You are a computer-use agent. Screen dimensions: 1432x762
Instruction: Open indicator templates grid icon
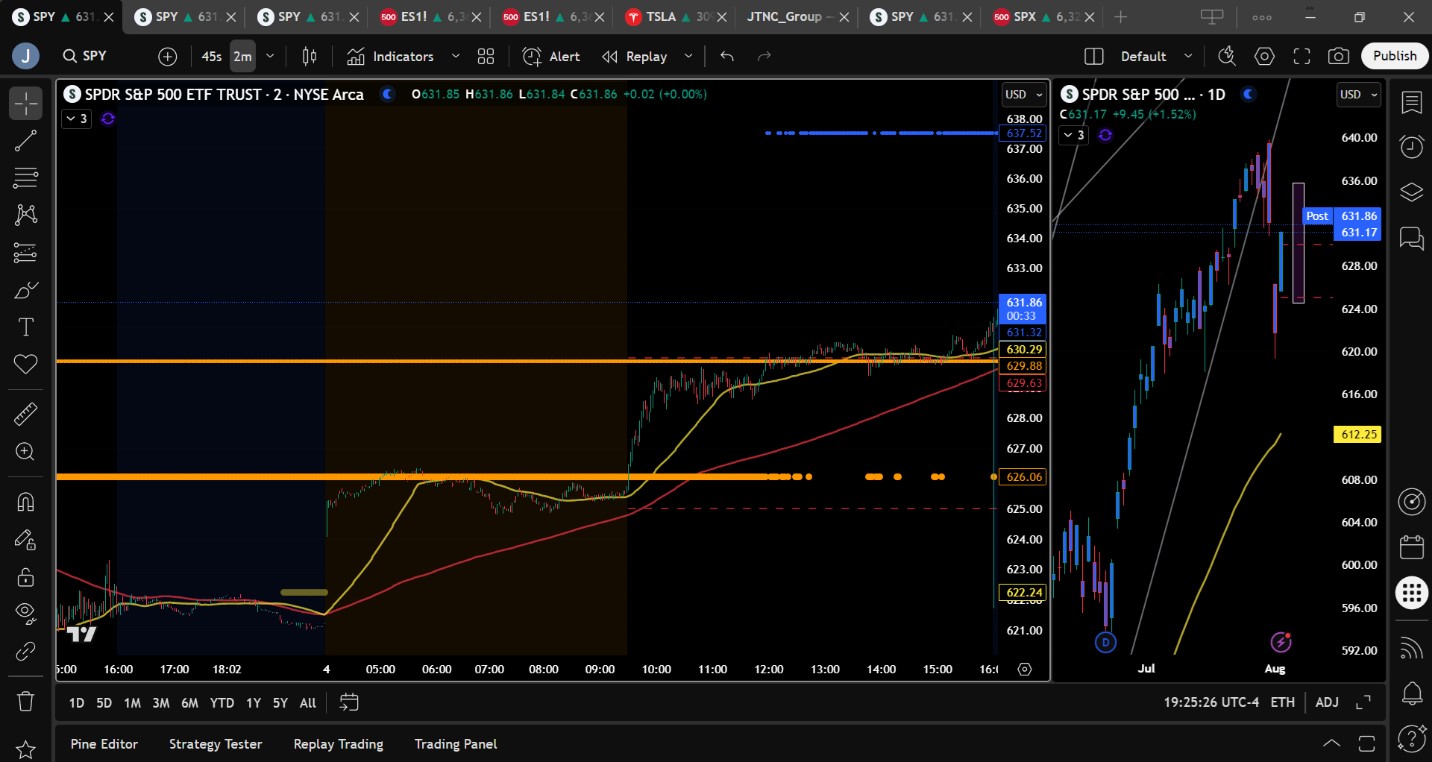[486, 57]
